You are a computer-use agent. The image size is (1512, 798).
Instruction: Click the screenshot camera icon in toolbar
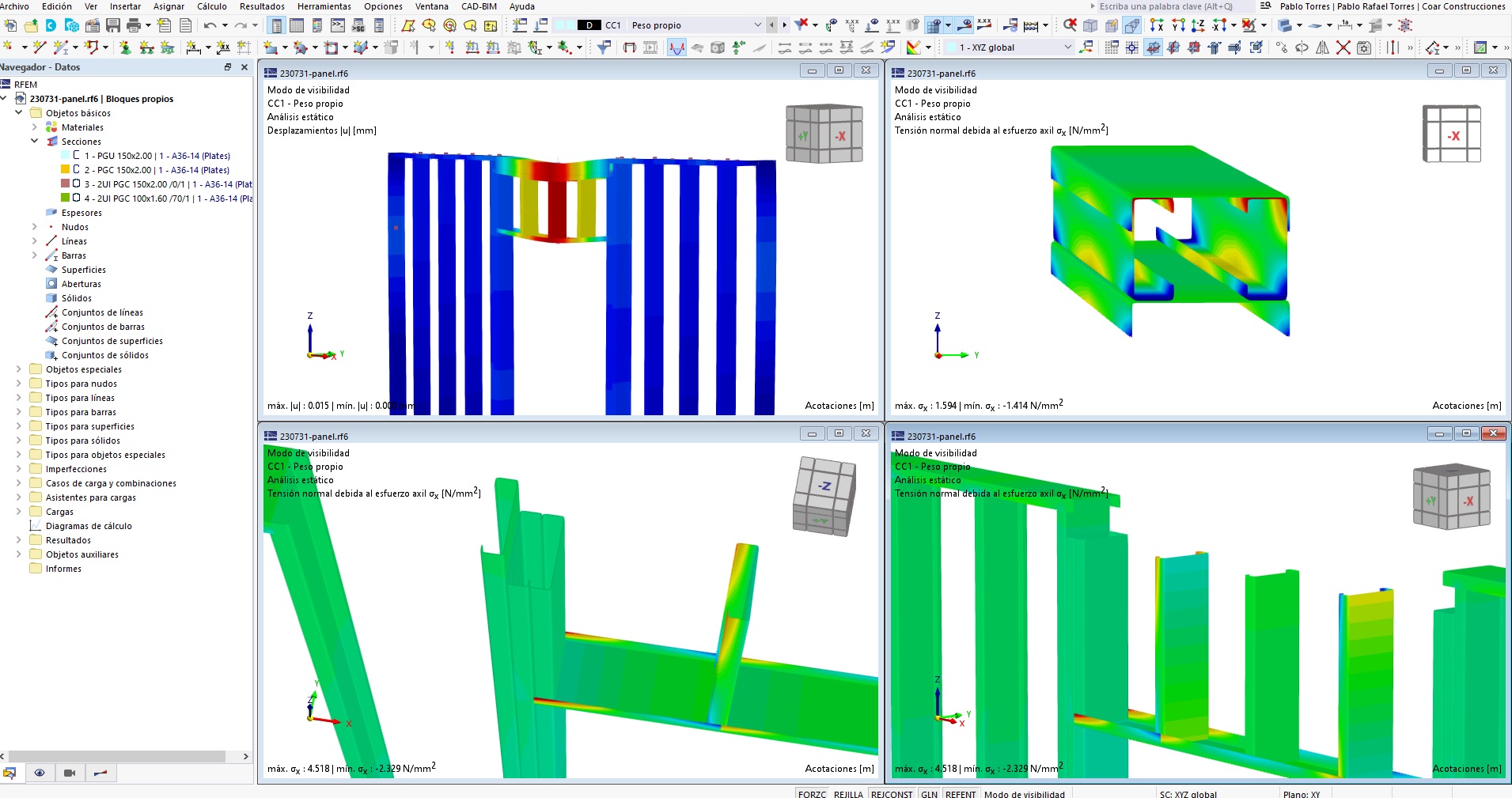point(1364,47)
